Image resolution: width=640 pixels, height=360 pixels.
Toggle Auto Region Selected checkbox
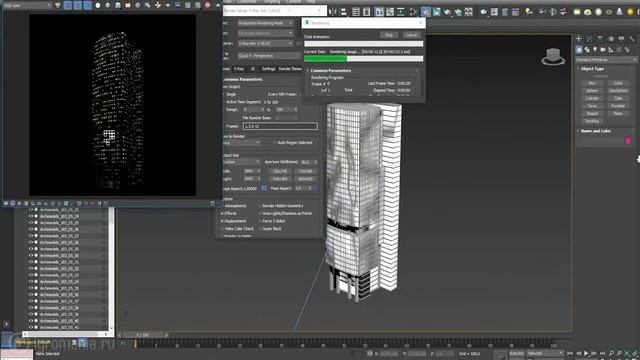pyautogui.click(x=275, y=143)
